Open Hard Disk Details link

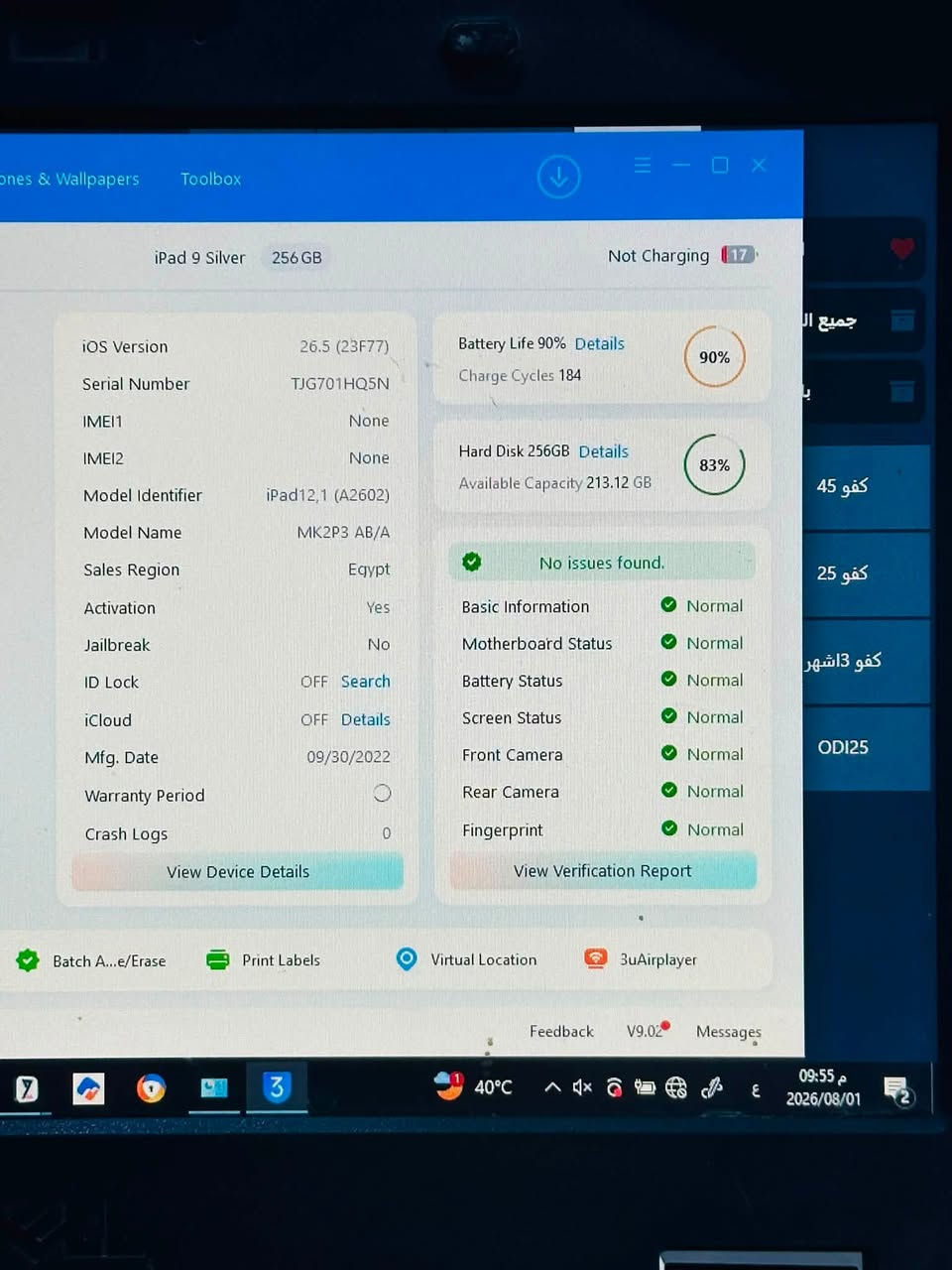pyautogui.click(x=603, y=451)
